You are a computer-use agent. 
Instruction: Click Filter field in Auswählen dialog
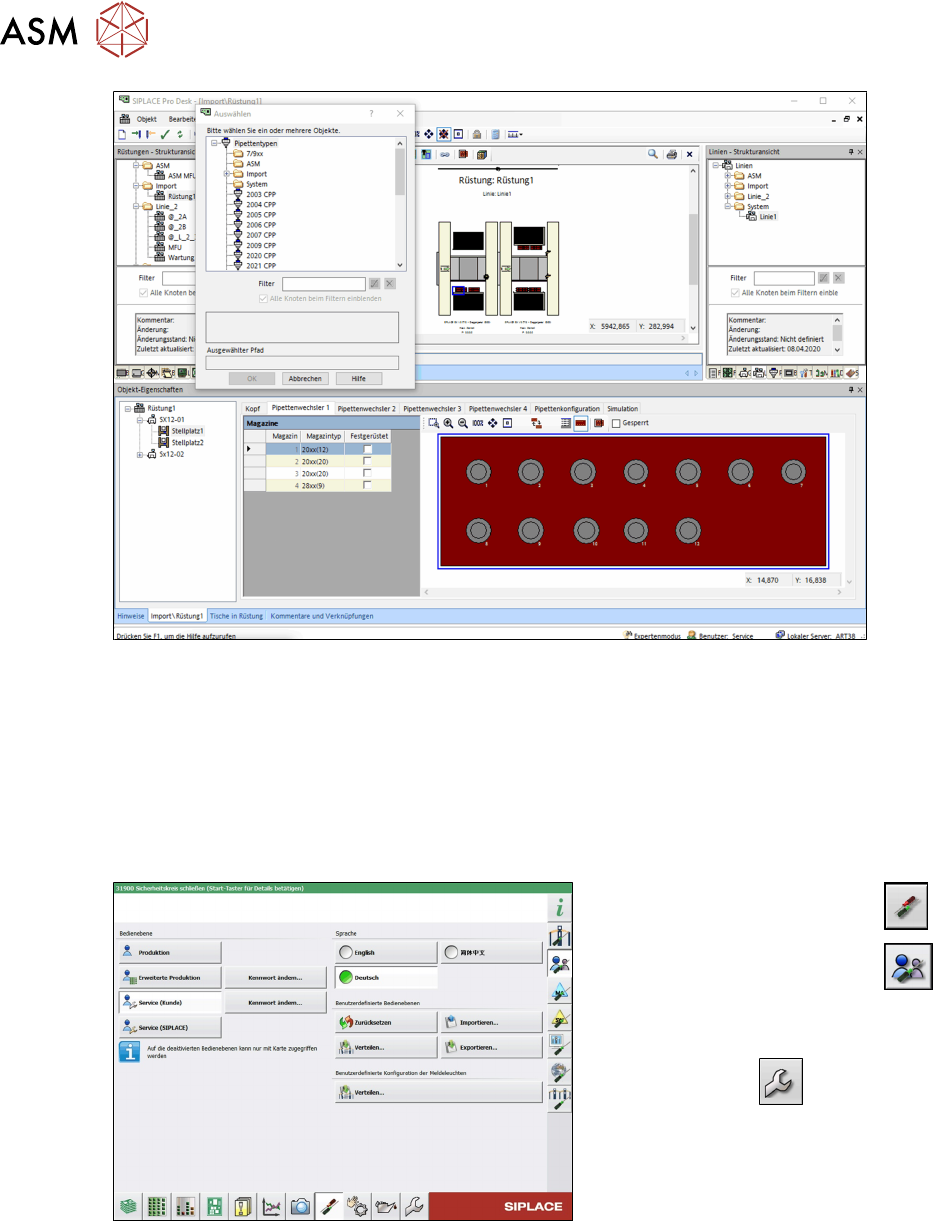pyautogui.click(x=324, y=284)
